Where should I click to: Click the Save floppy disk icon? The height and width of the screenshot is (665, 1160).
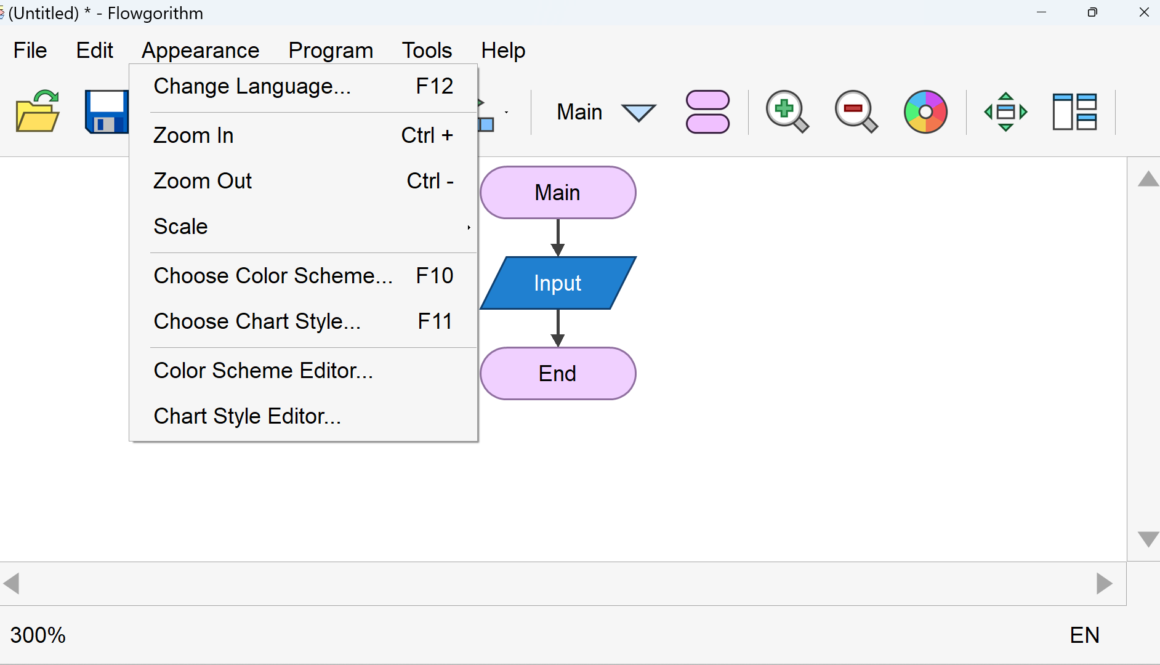(107, 112)
